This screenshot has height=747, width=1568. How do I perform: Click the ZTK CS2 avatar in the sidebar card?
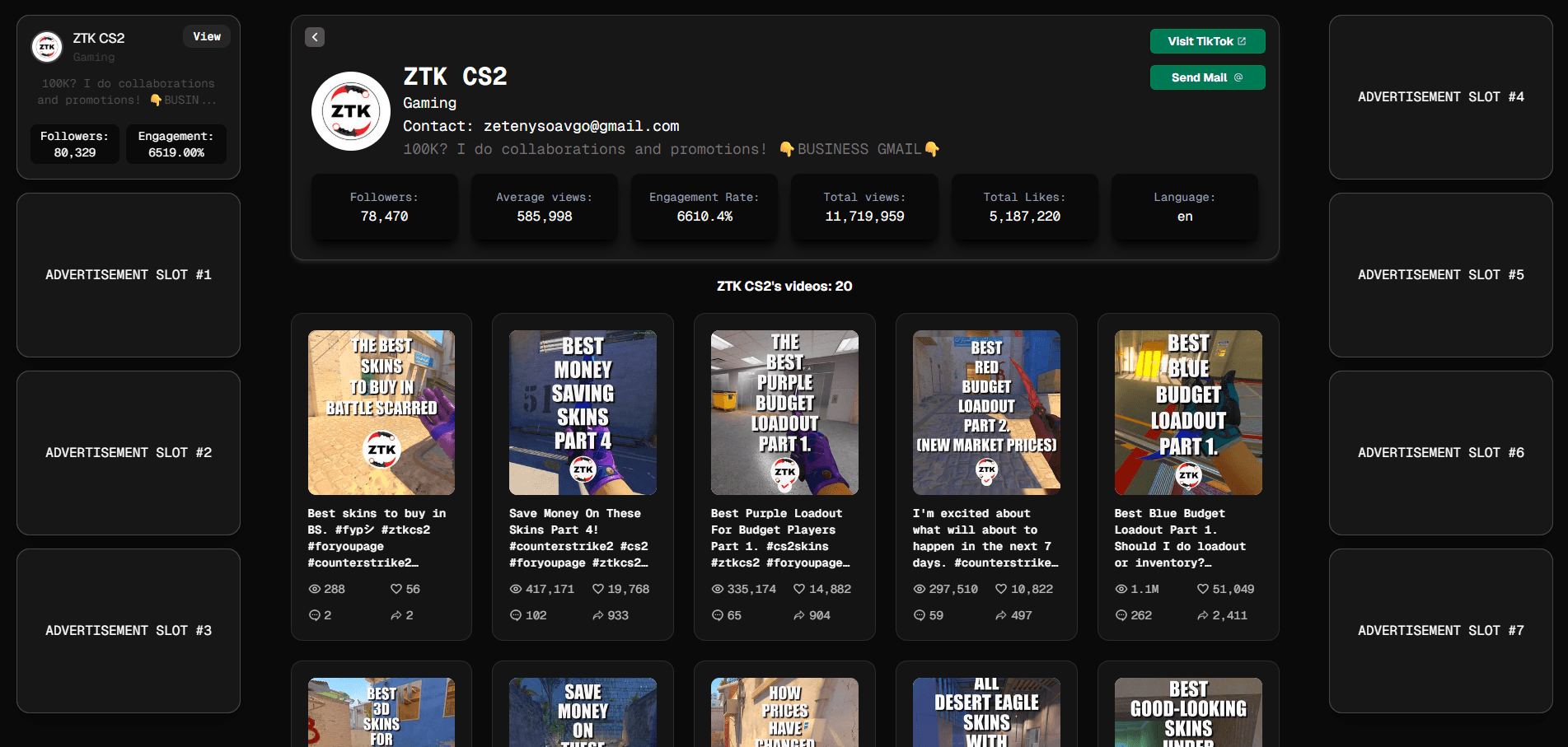47,47
